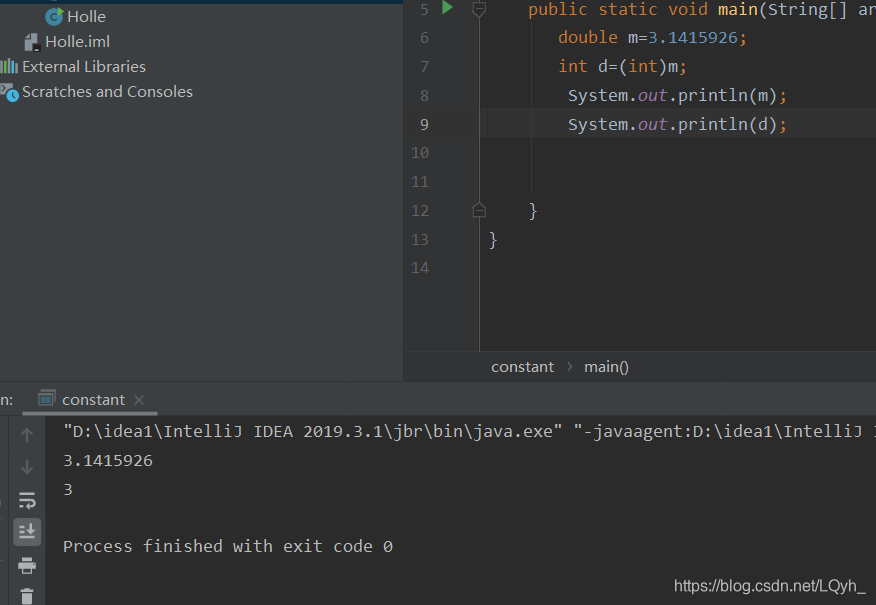This screenshot has width=876, height=605.
Task: Click the constant tab window icon
Action: (x=46, y=399)
